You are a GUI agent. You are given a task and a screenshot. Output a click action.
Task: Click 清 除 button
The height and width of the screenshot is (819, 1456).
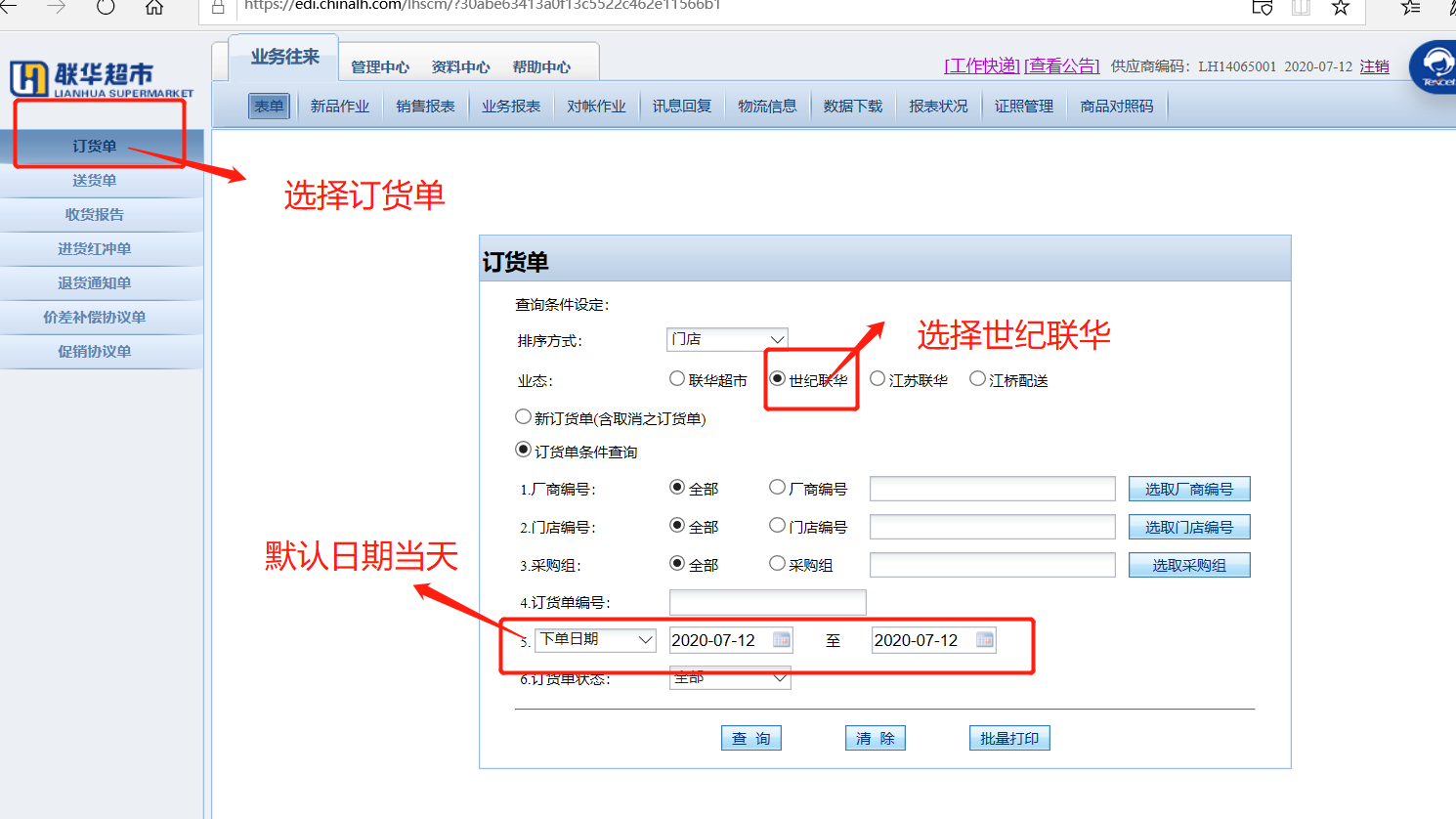tap(875, 738)
